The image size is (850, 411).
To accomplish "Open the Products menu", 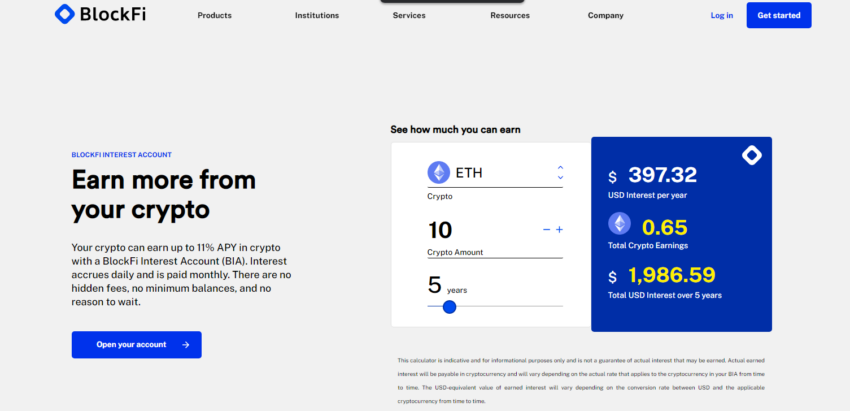I will (215, 15).
